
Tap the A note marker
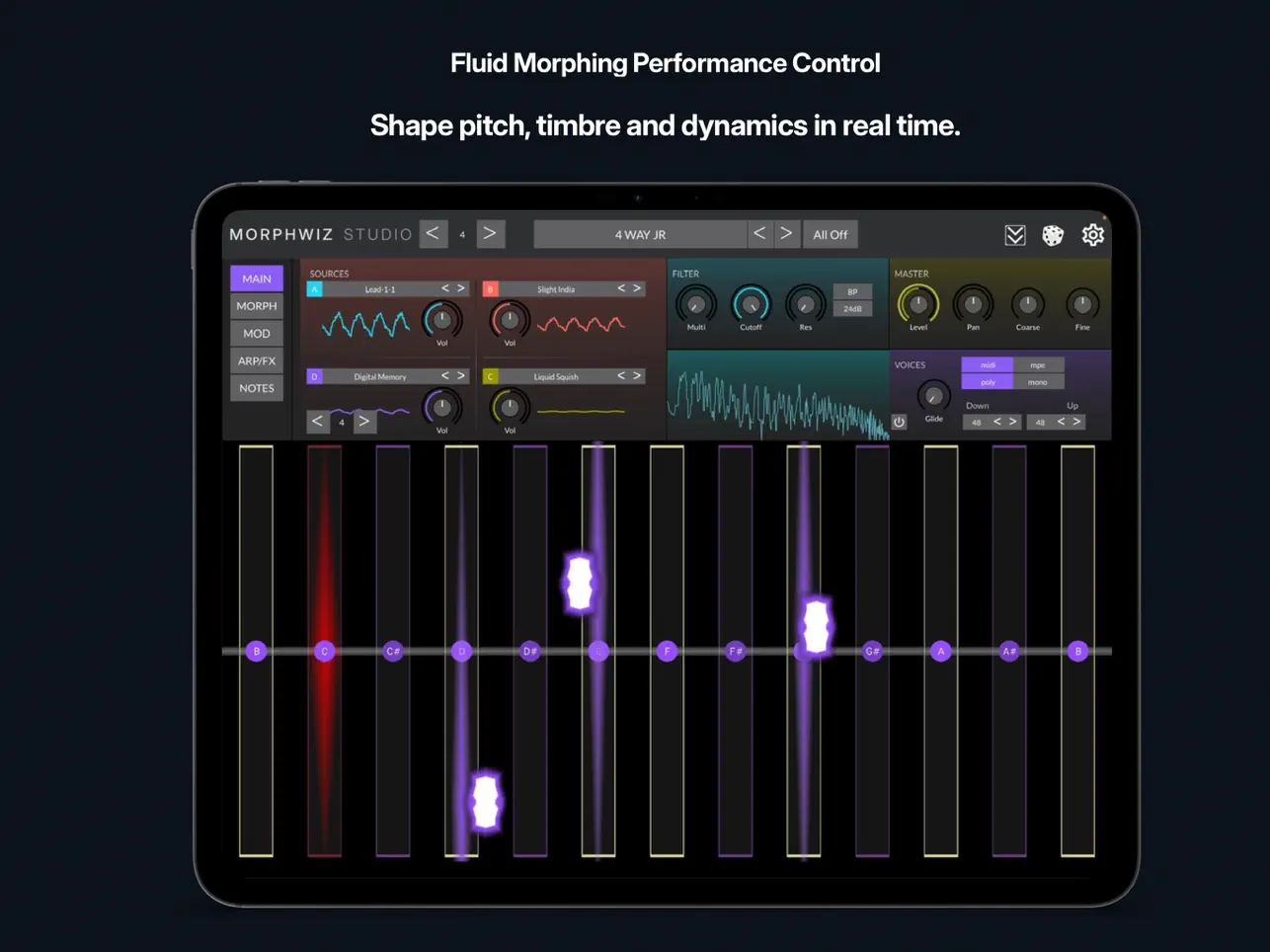coord(941,651)
